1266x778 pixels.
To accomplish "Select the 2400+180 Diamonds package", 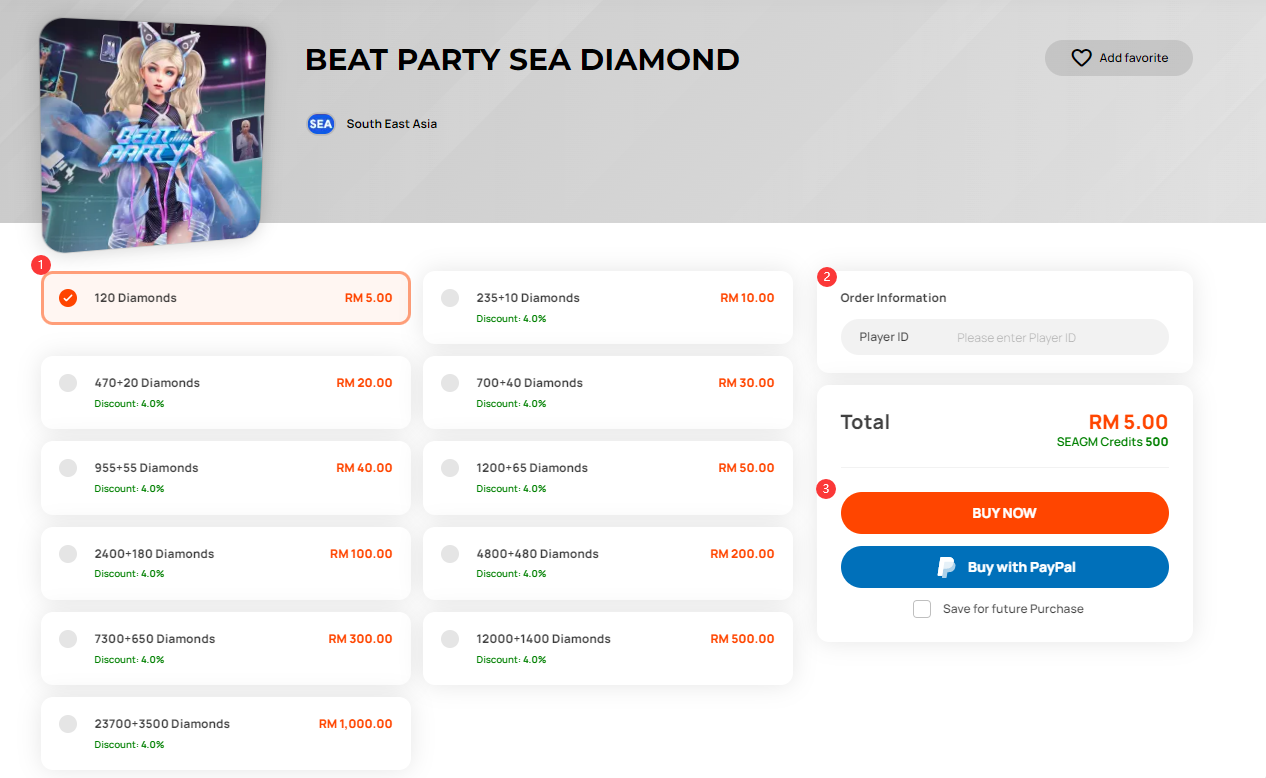I will (x=68, y=554).
